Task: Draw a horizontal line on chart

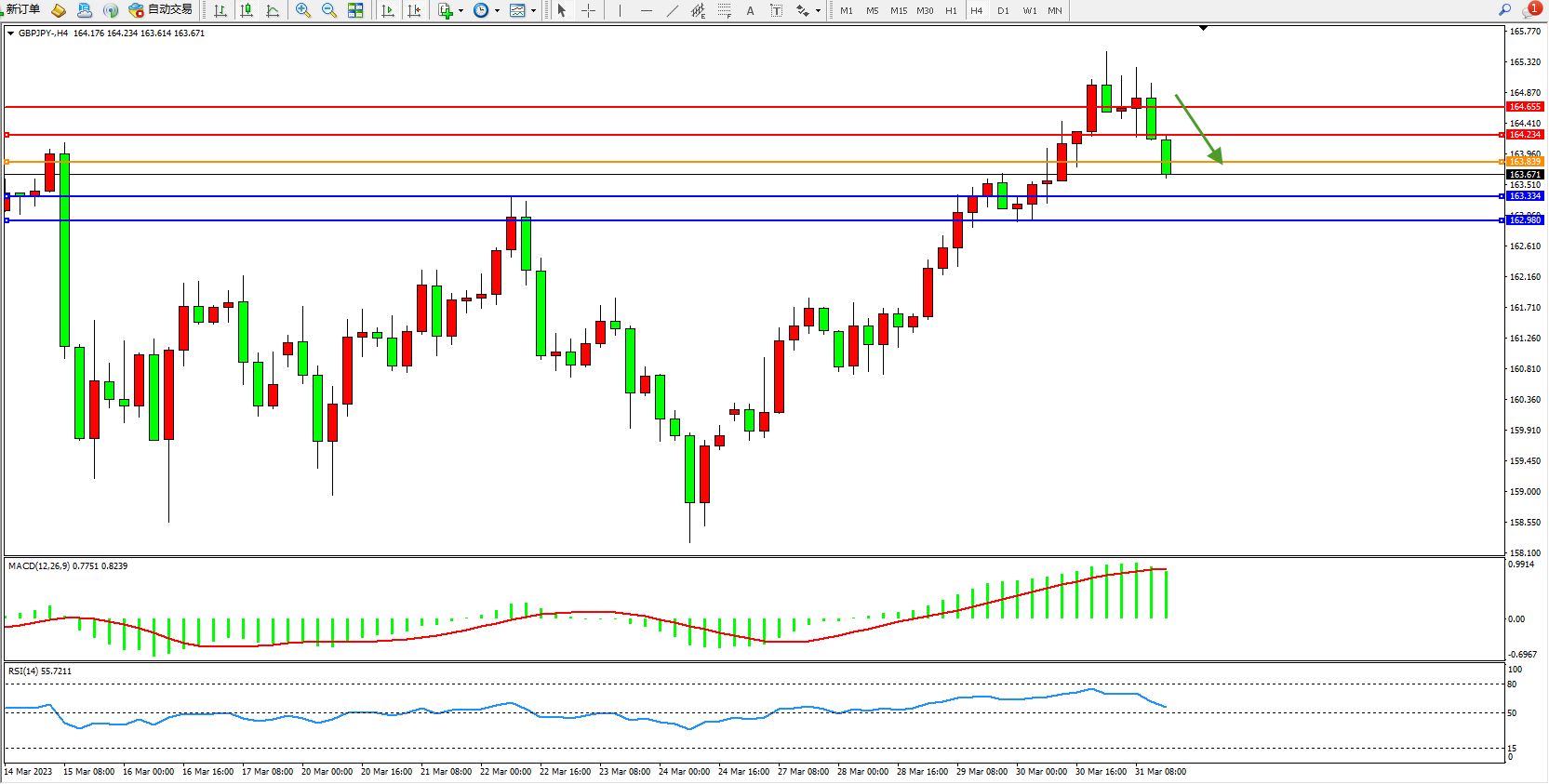Action: pyautogui.click(x=646, y=10)
